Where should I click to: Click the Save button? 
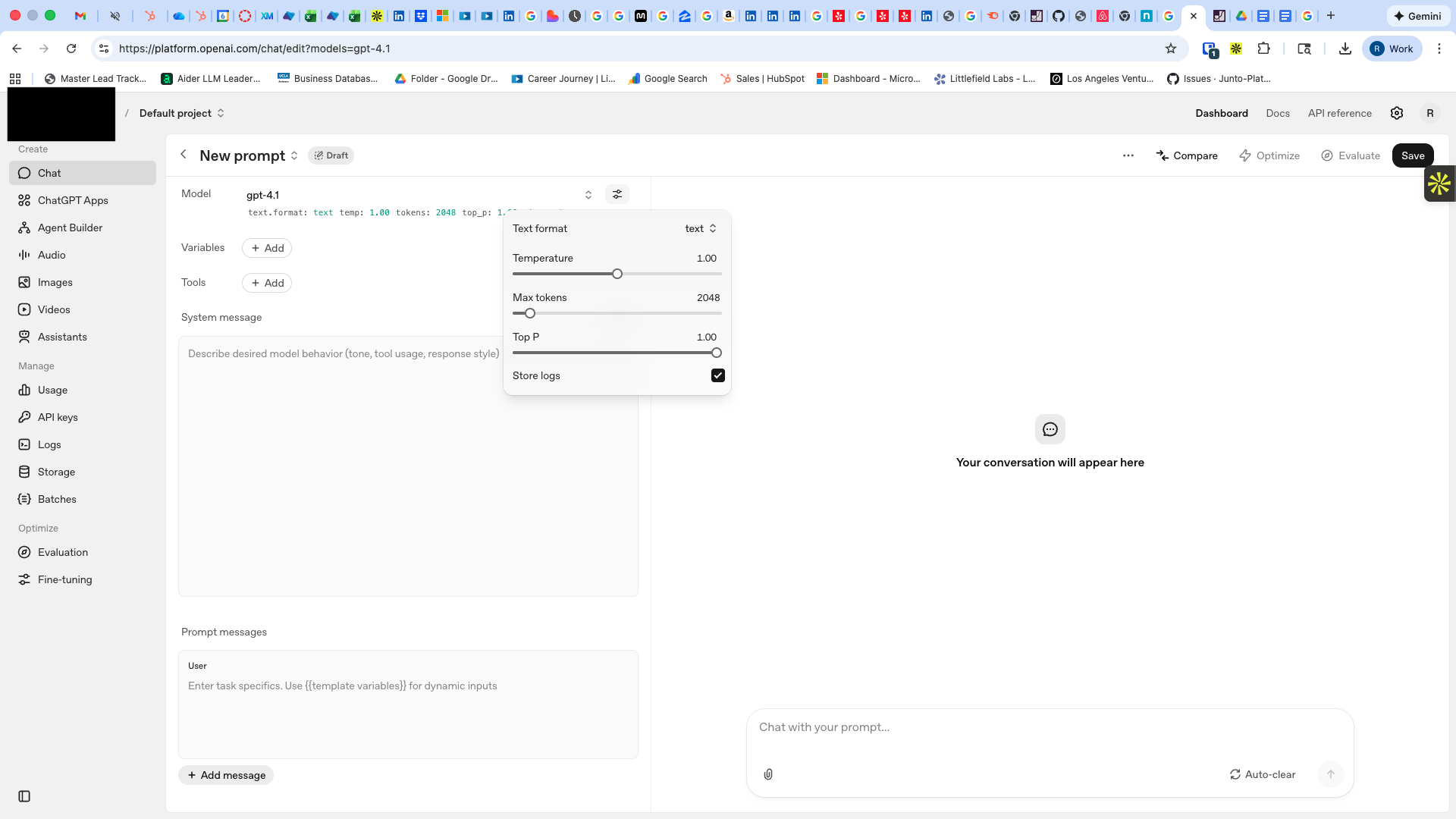tap(1412, 155)
